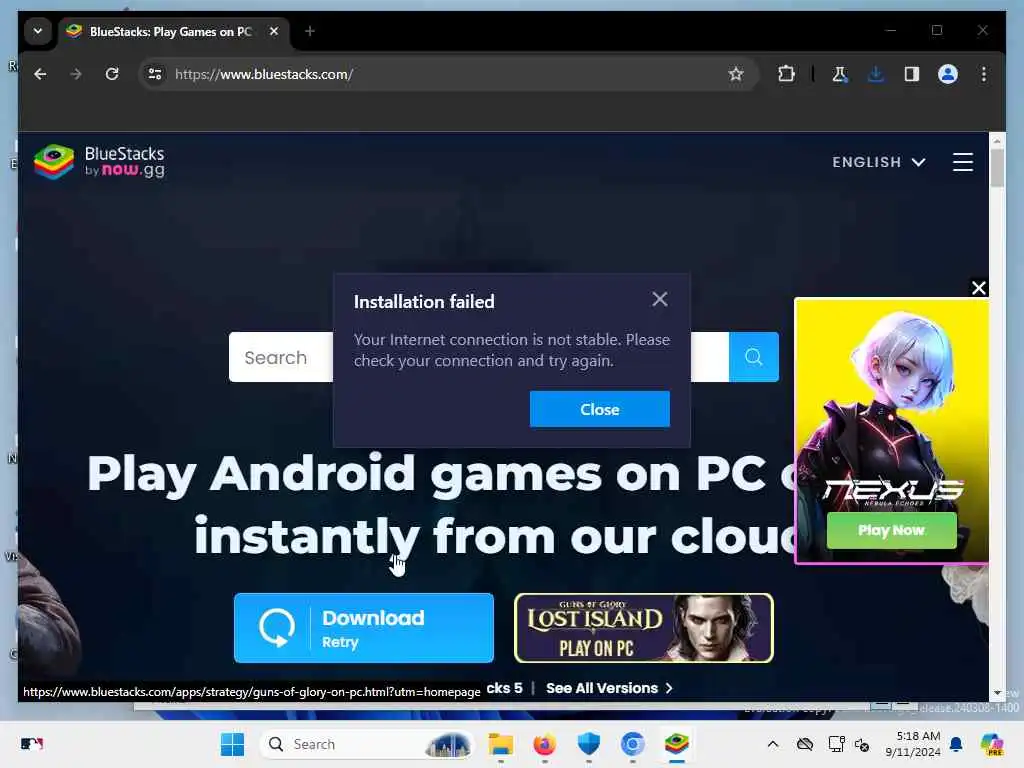
Task: Go back with the browser back arrow
Action: (40, 74)
